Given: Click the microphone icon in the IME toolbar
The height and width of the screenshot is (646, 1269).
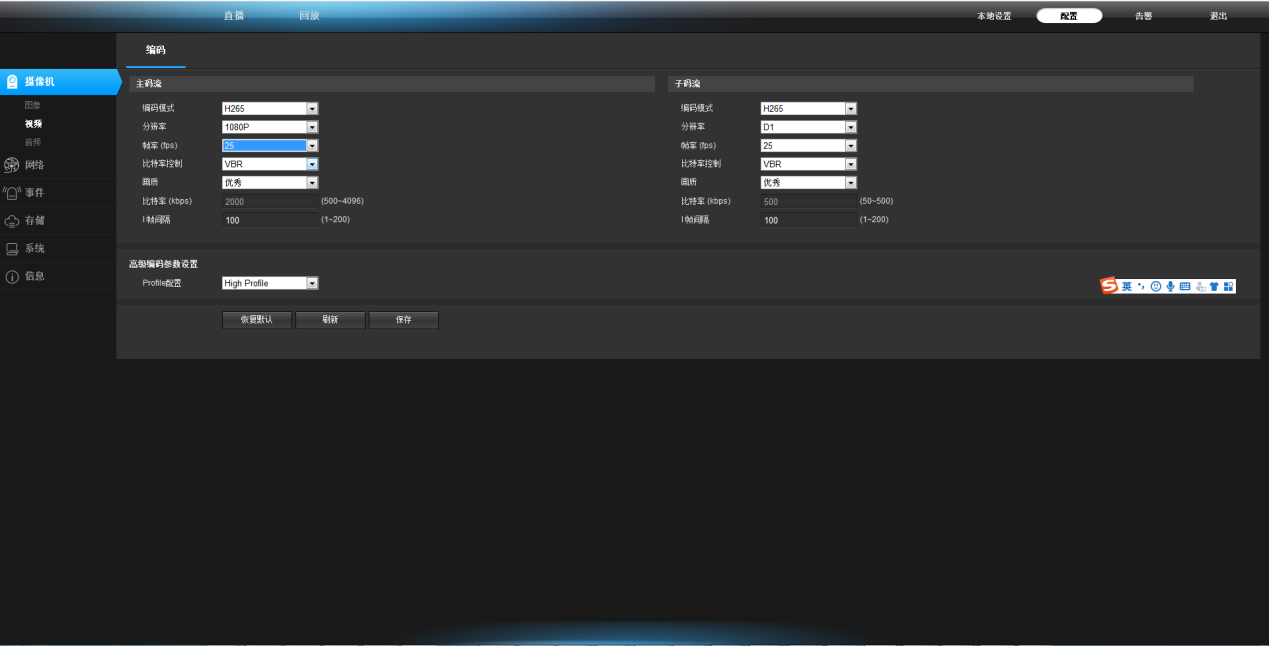Looking at the screenshot, I should pos(1170,287).
